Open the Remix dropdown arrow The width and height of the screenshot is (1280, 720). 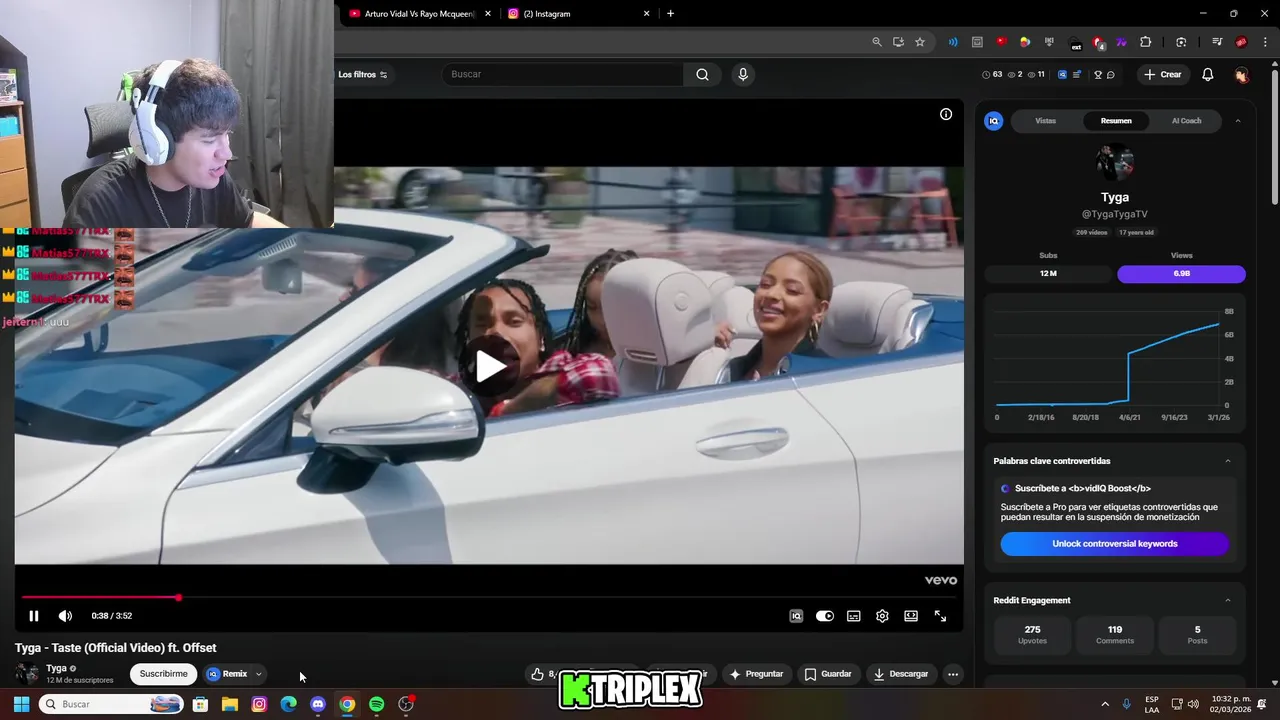(258, 674)
